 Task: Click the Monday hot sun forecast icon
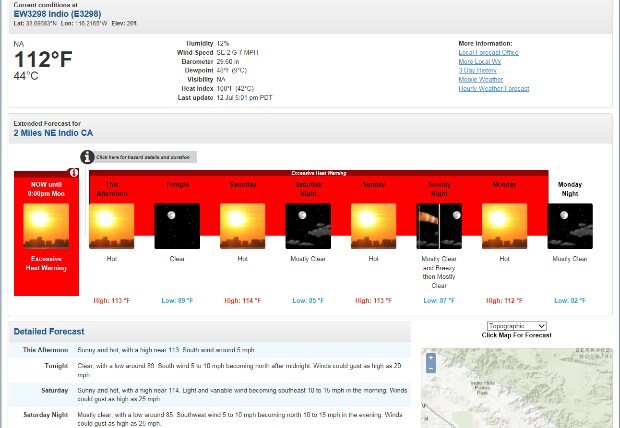click(x=504, y=226)
